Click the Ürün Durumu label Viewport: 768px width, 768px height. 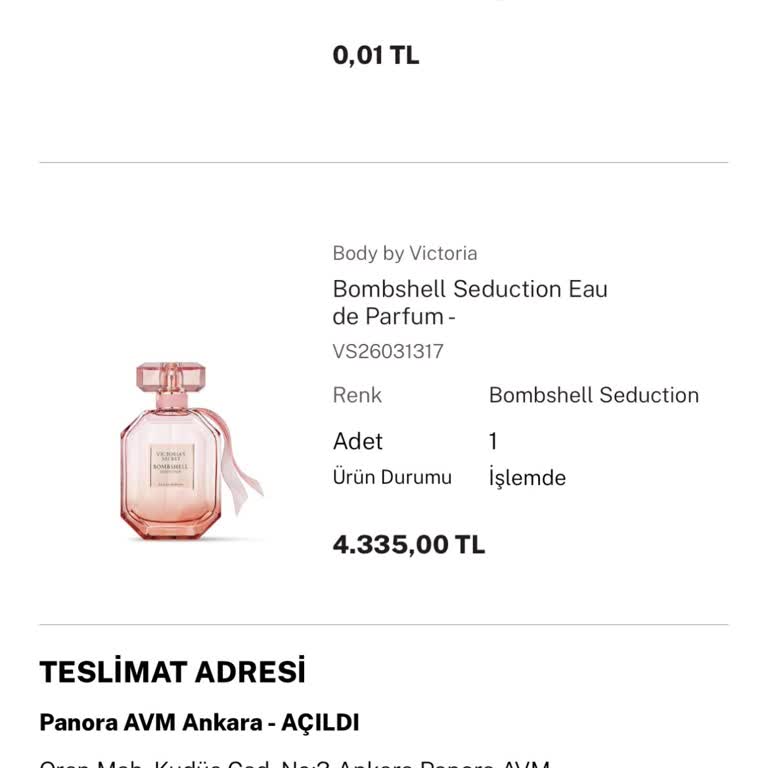tap(391, 477)
